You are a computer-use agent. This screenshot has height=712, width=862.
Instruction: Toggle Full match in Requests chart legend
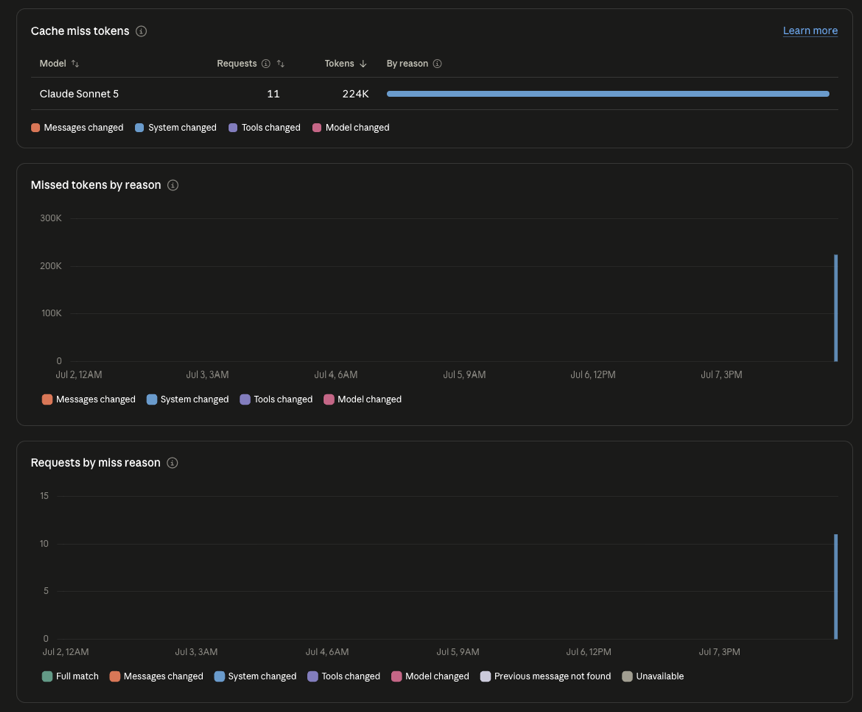pyautogui.click(x=70, y=676)
